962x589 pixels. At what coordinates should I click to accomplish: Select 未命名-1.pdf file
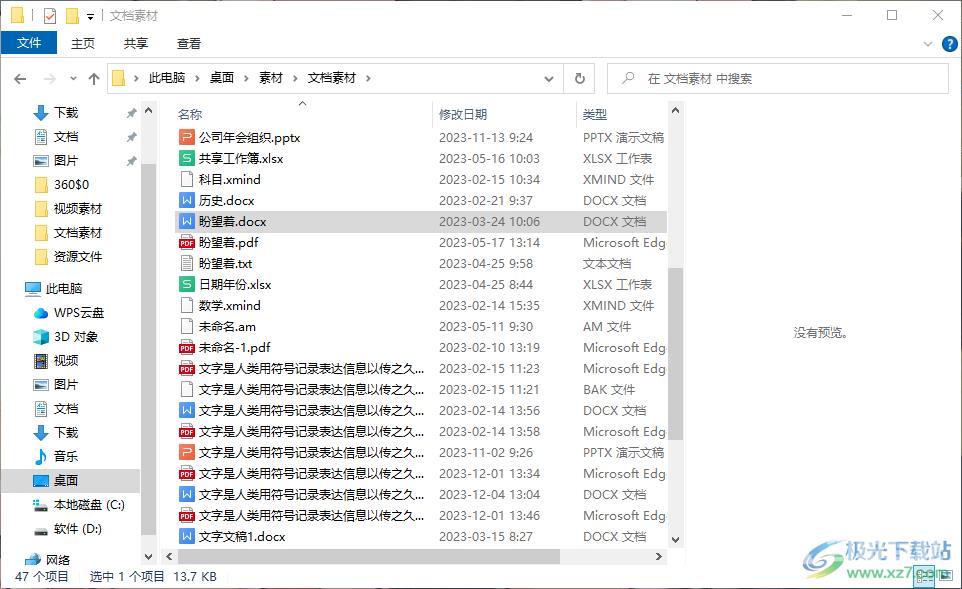click(x=234, y=347)
